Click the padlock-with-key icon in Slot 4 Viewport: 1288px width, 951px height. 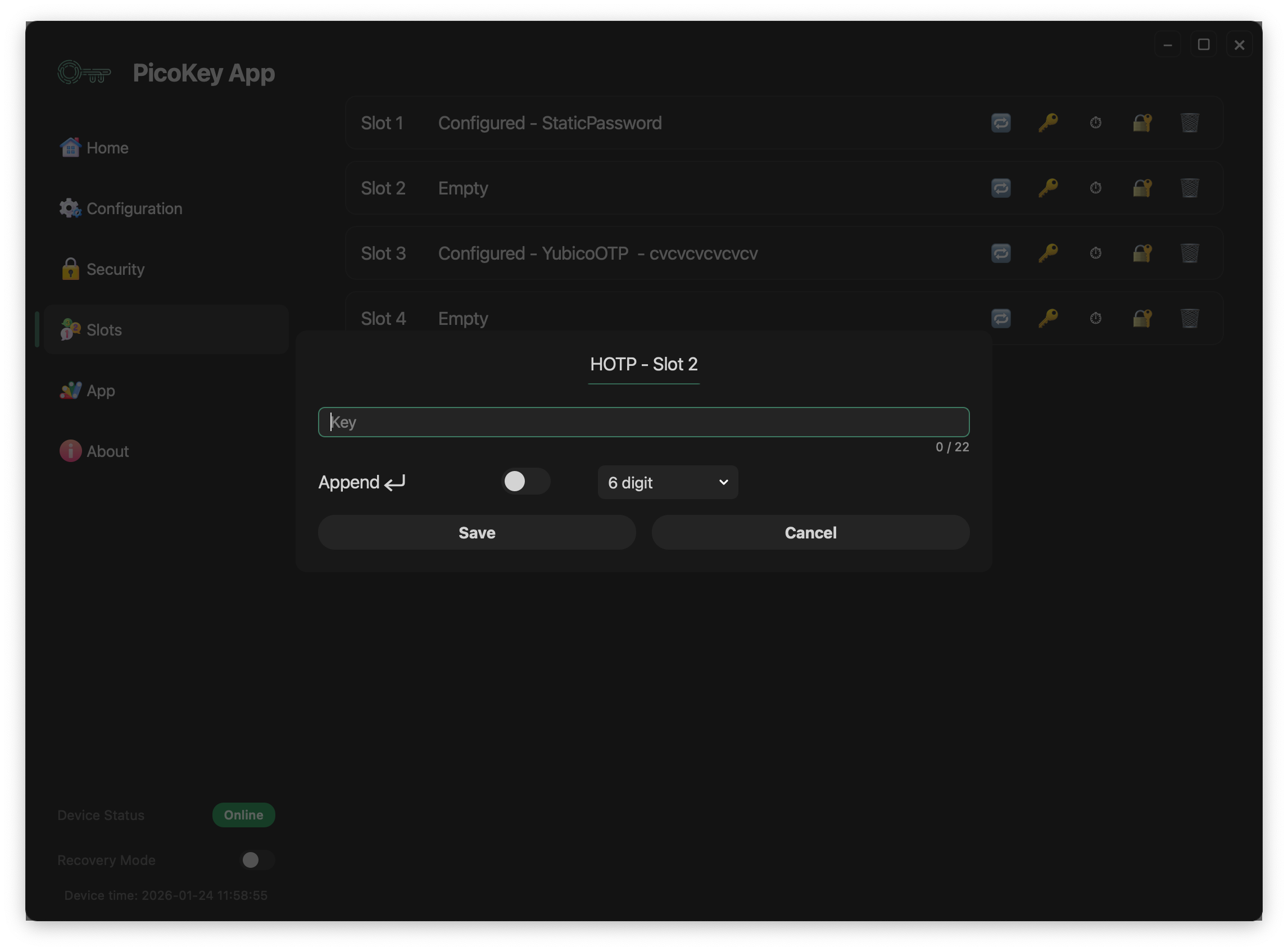click(1142, 318)
